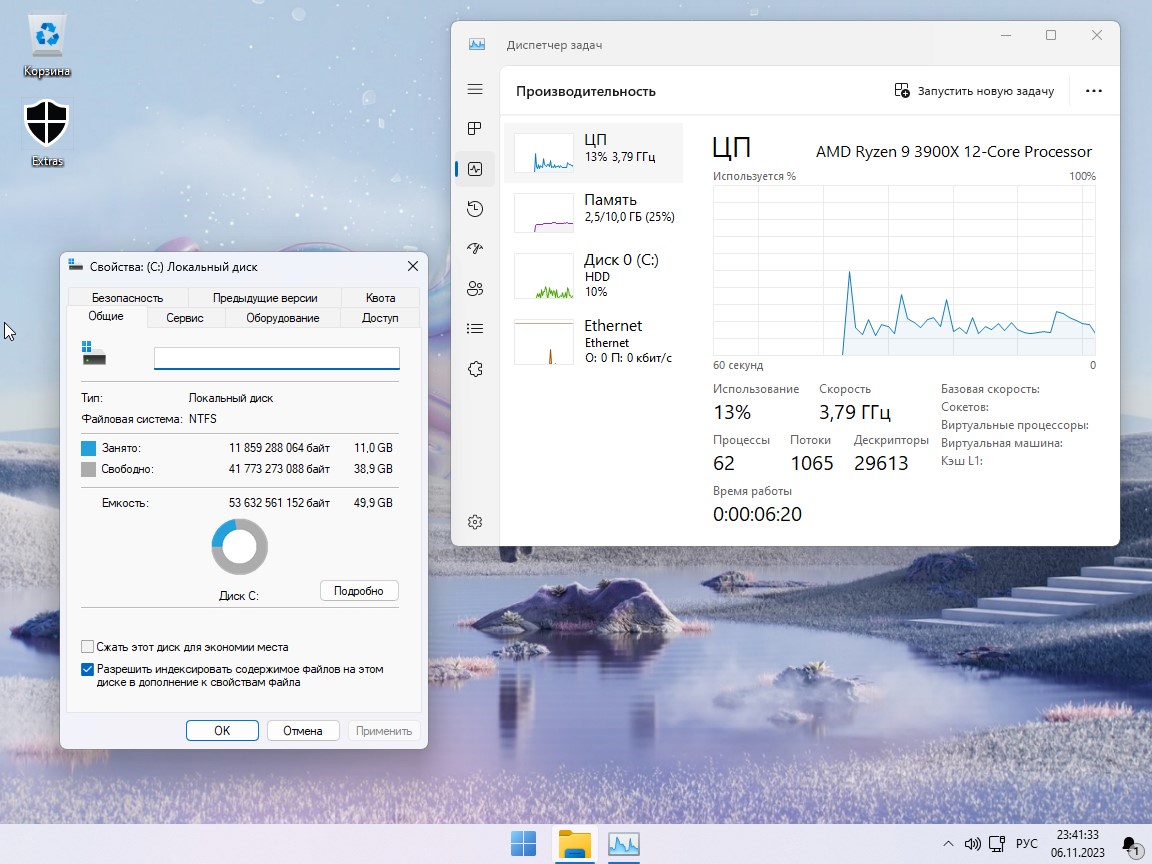1152x864 pixels.
Task: Click Дескрипторы value 29613
Action: point(881,463)
